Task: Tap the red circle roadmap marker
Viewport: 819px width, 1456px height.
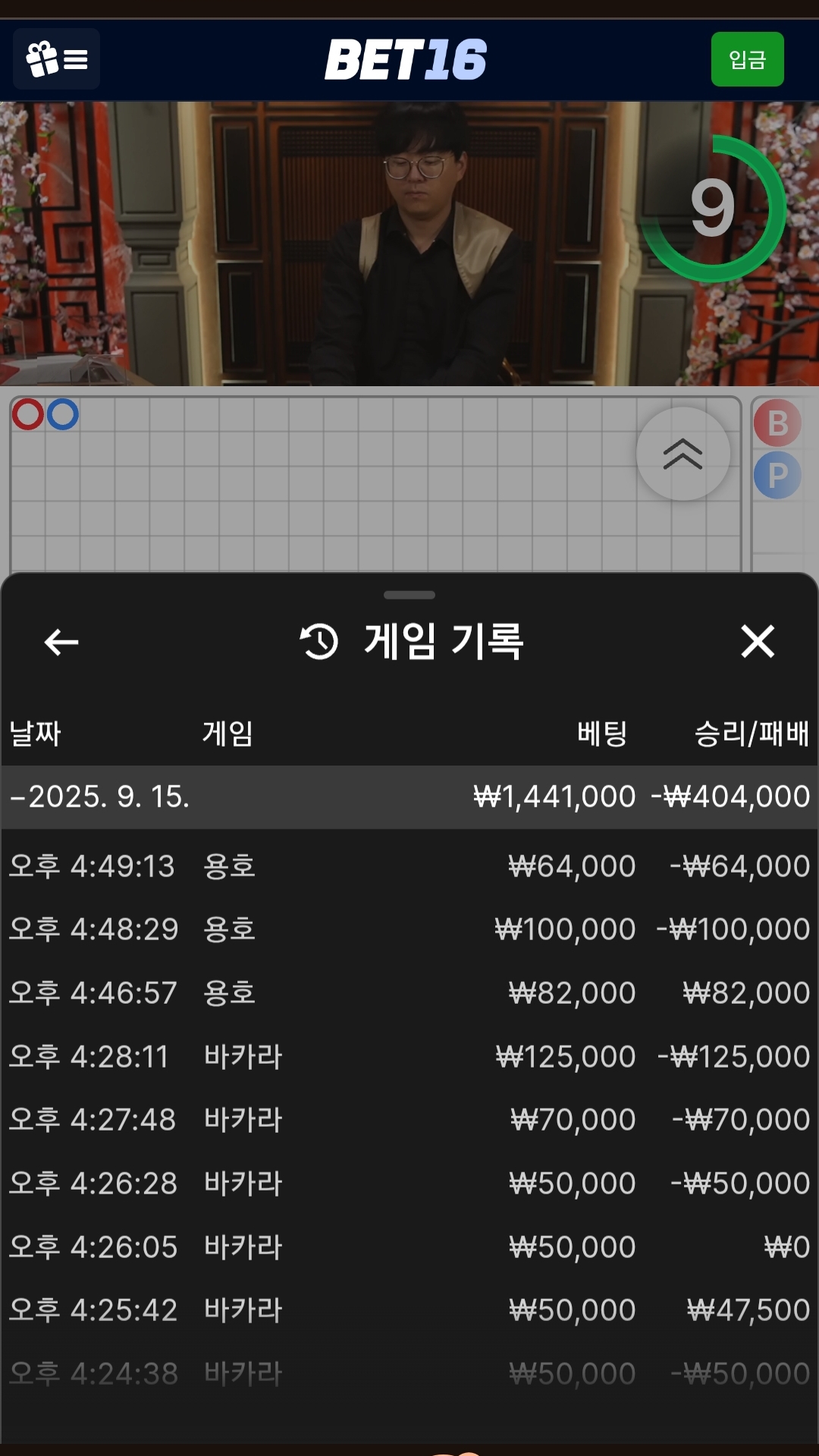Action: tap(28, 414)
